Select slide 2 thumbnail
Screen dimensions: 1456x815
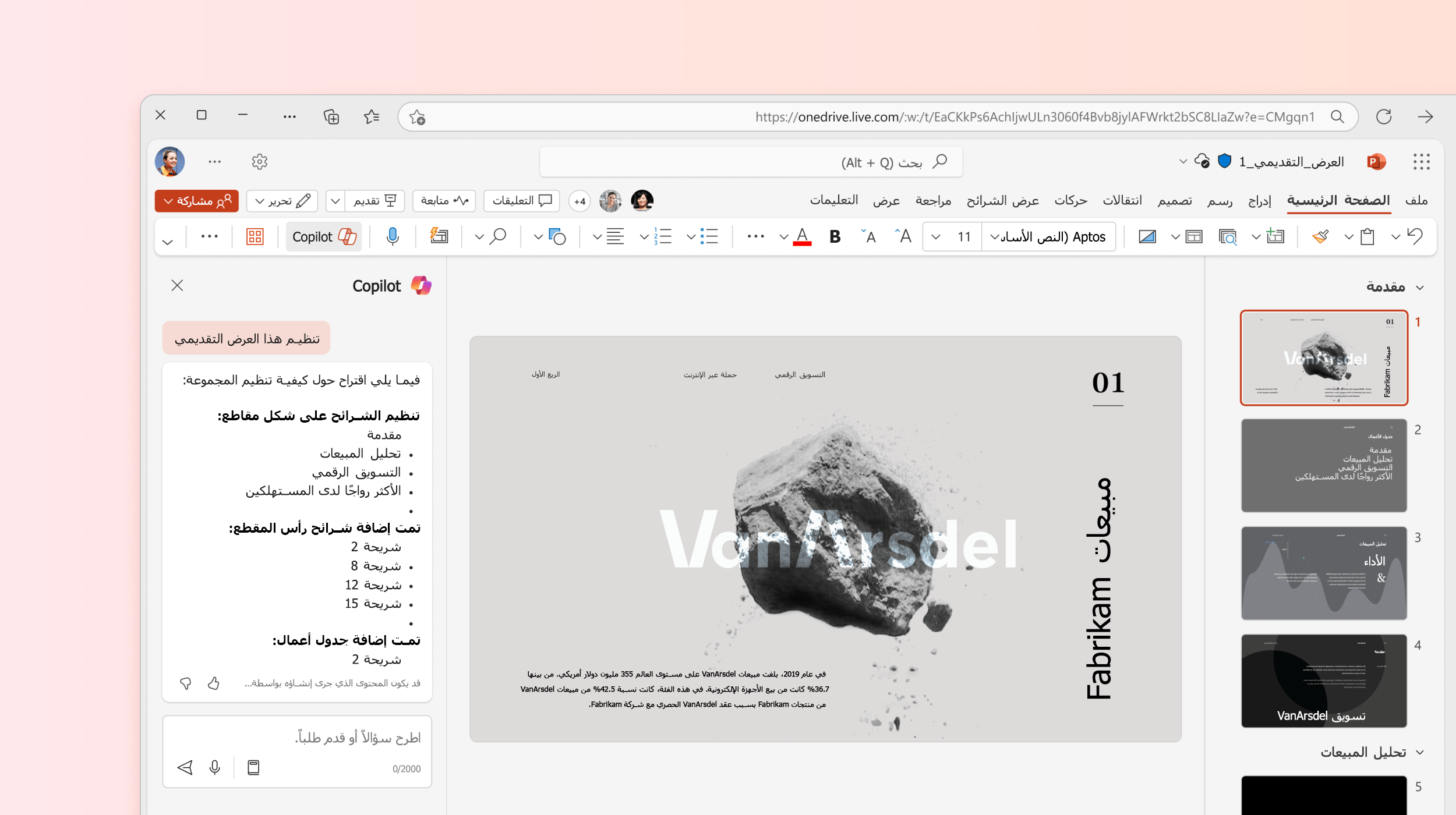click(x=1324, y=466)
